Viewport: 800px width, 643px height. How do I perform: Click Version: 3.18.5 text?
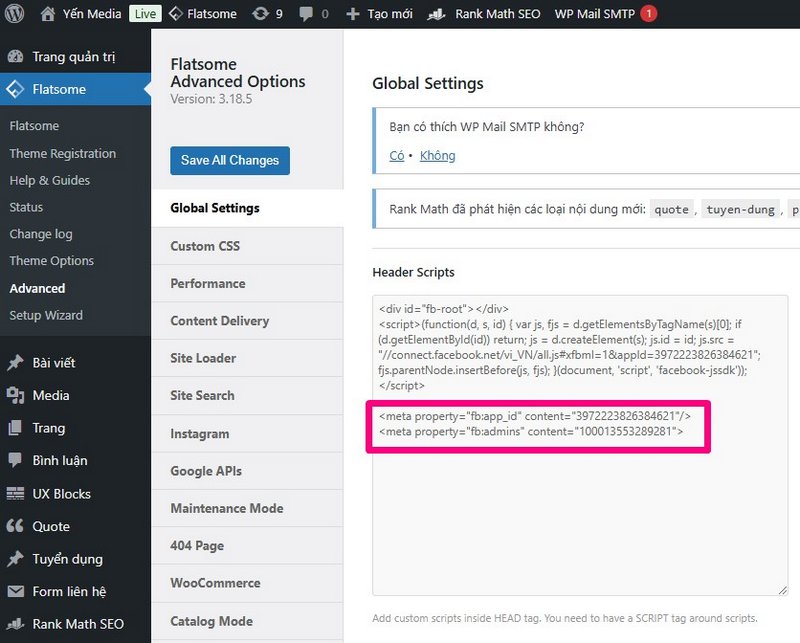click(211, 98)
